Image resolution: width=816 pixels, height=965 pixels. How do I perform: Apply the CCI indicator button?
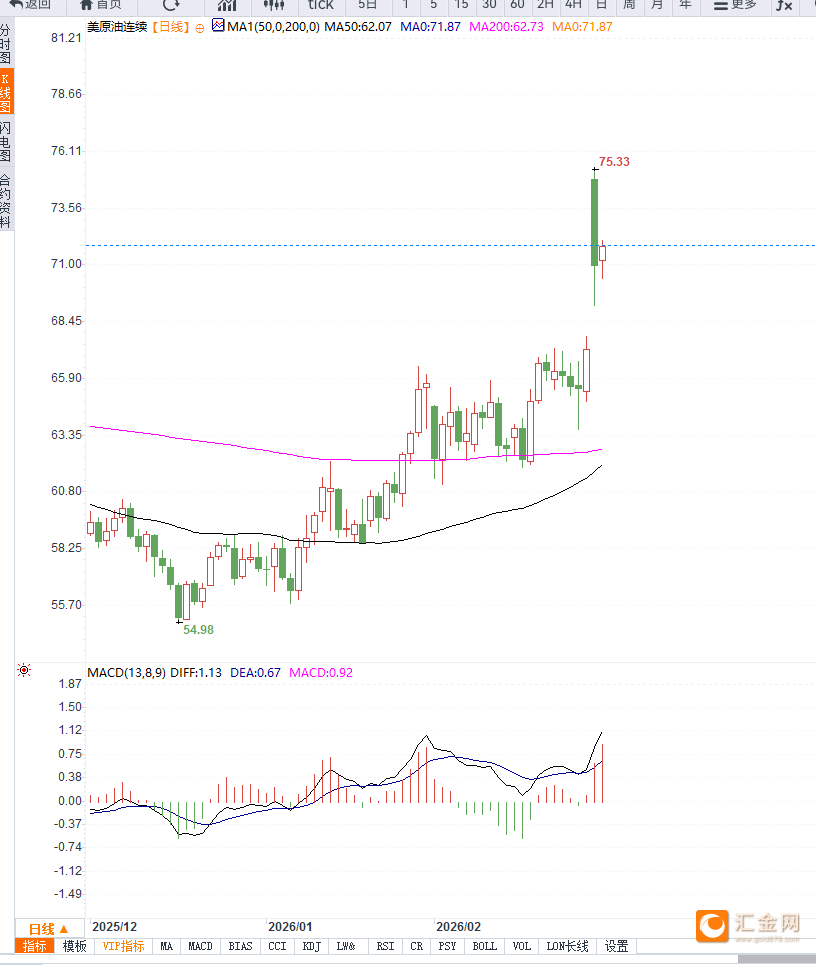(x=278, y=946)
